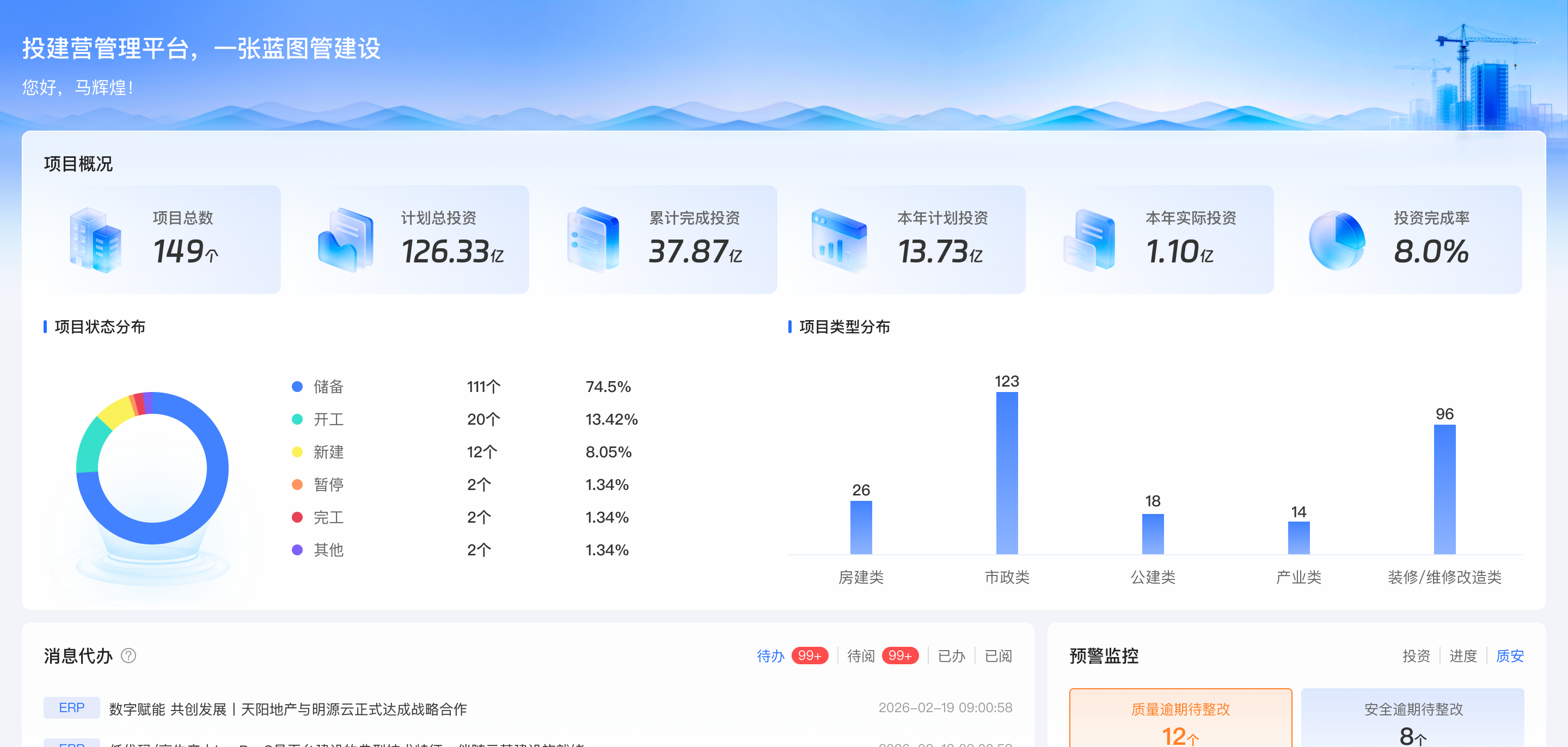Select the 质安 warning tab

1510,656
